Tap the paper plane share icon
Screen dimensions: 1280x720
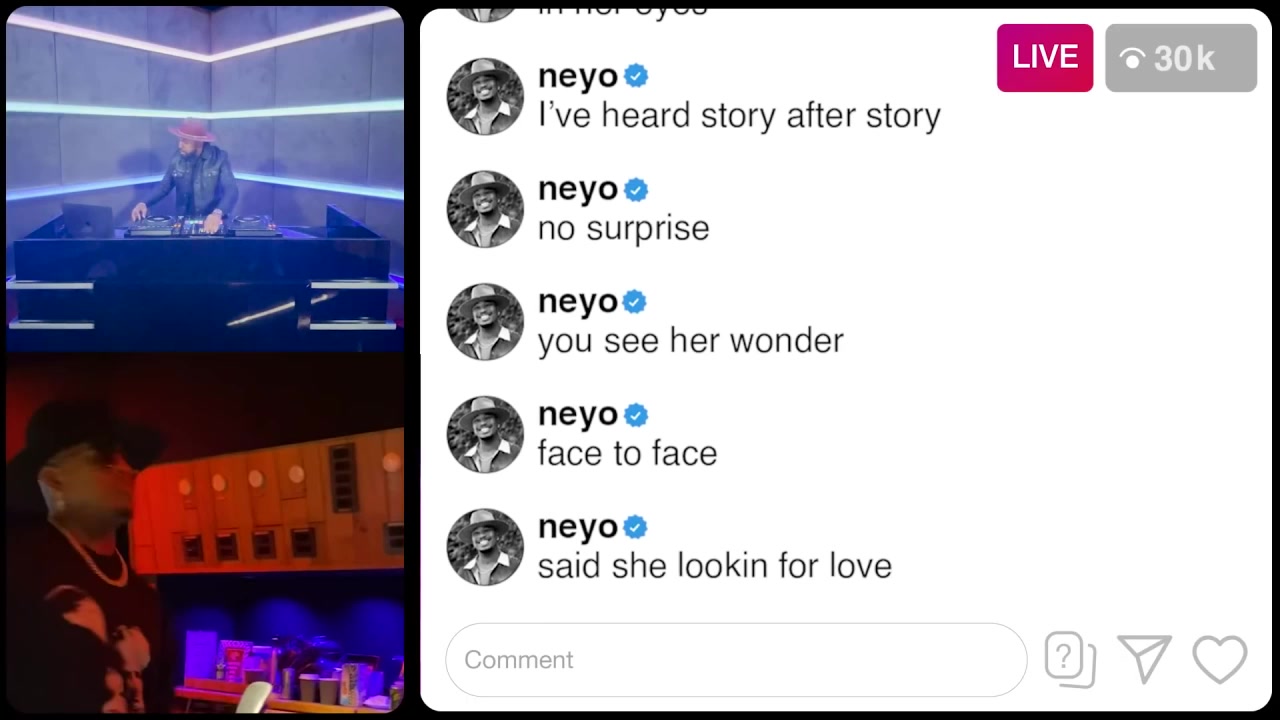click(1145, 659)
